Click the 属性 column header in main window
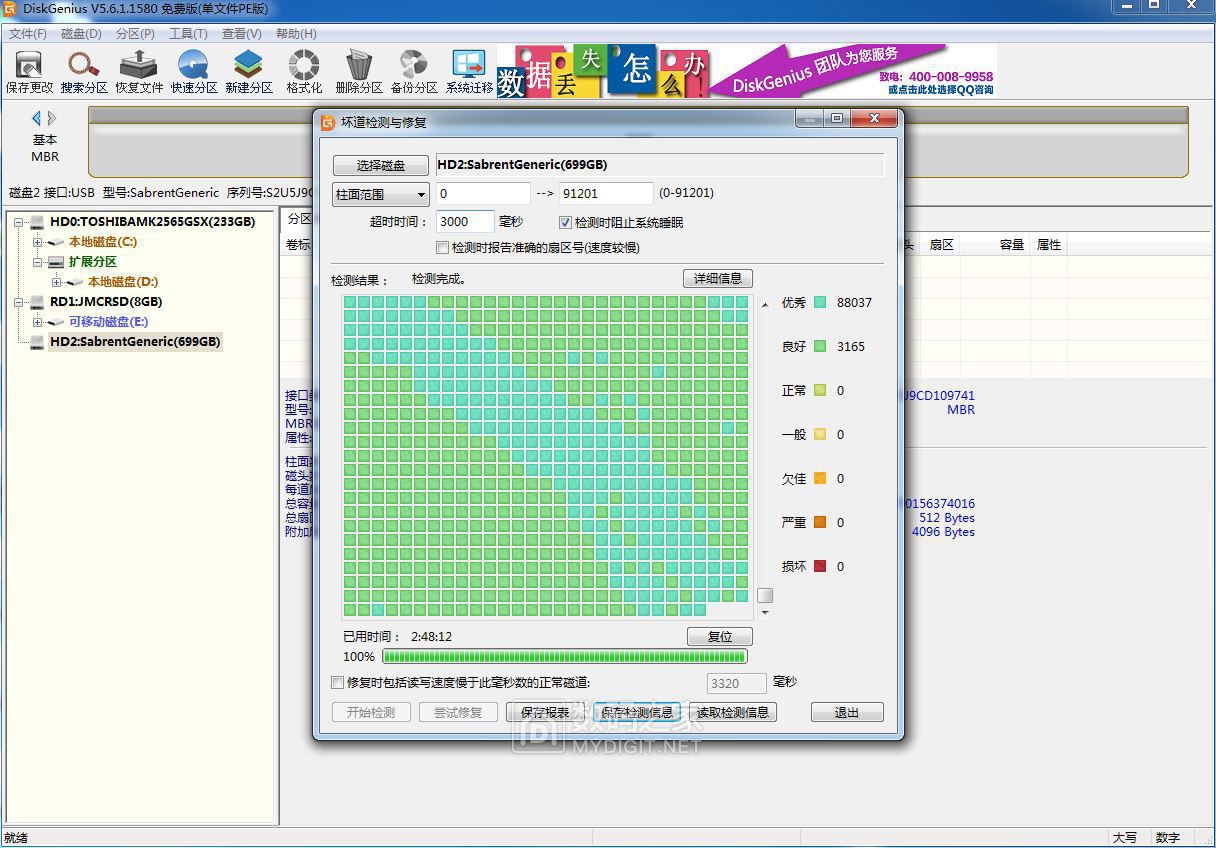Screen dimensions: 1216x848 tap(1049, 245)
